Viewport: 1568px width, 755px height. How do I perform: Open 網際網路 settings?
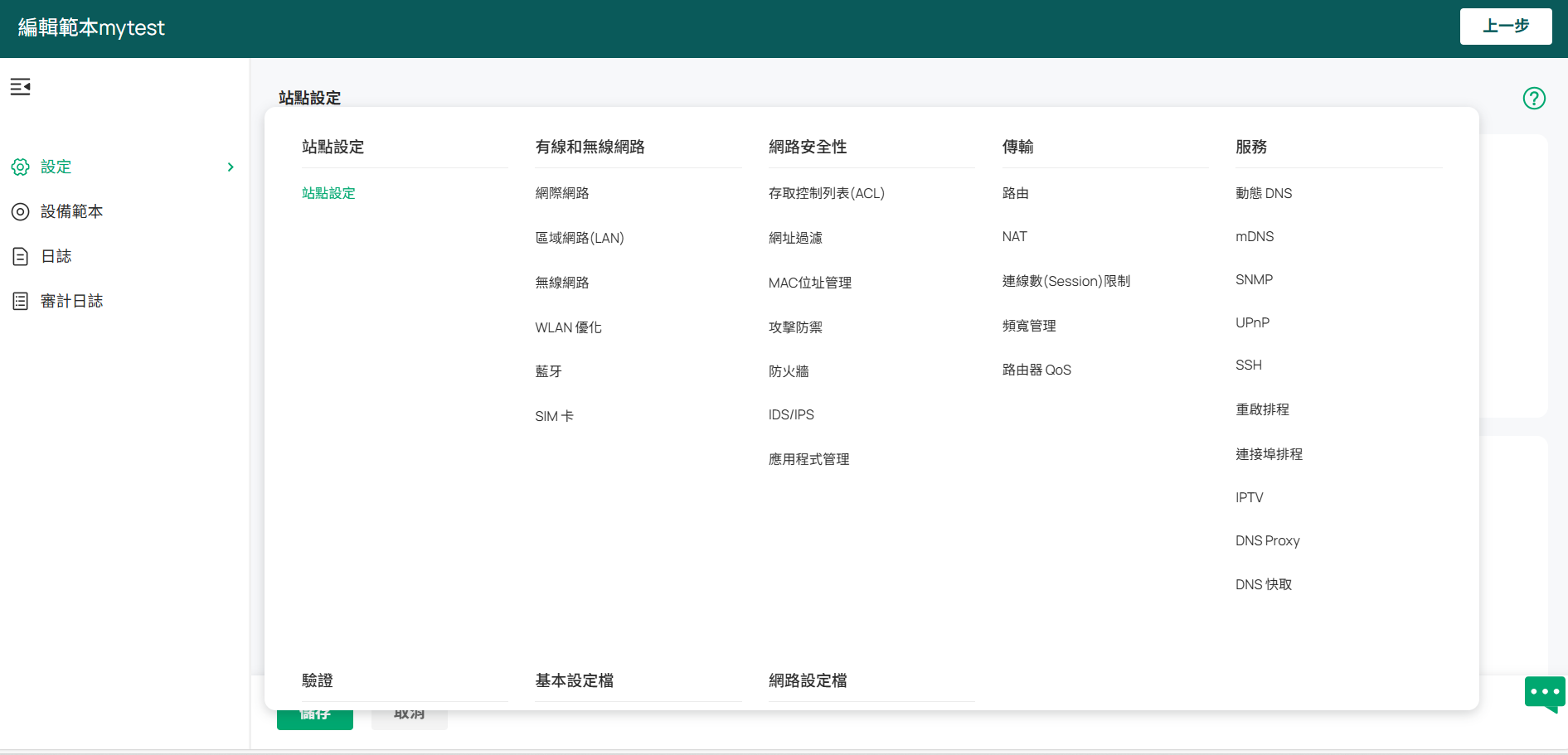[x=562, y=193]
